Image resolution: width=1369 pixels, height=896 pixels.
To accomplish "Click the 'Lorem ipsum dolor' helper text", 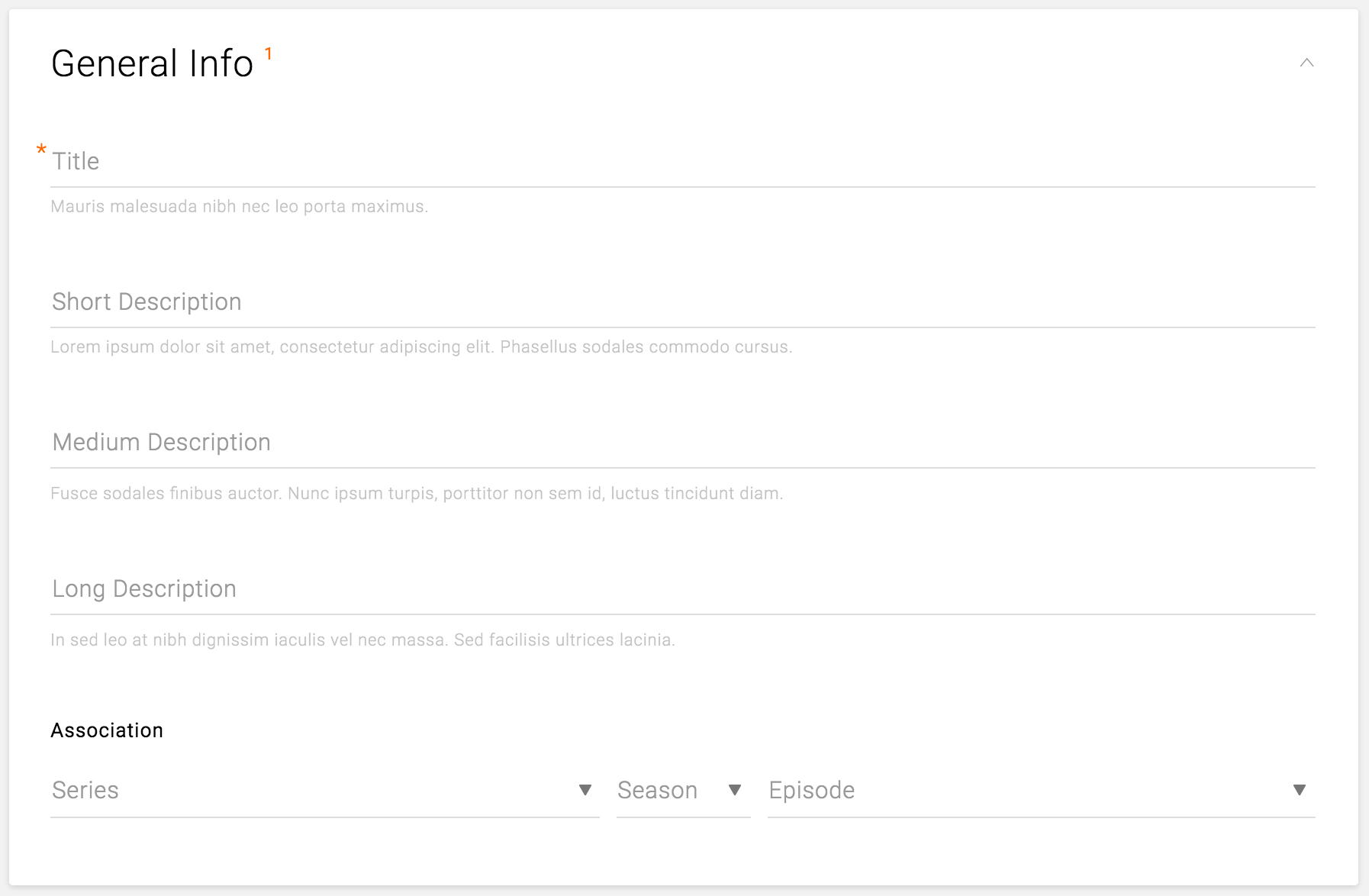I will point(421,347).
